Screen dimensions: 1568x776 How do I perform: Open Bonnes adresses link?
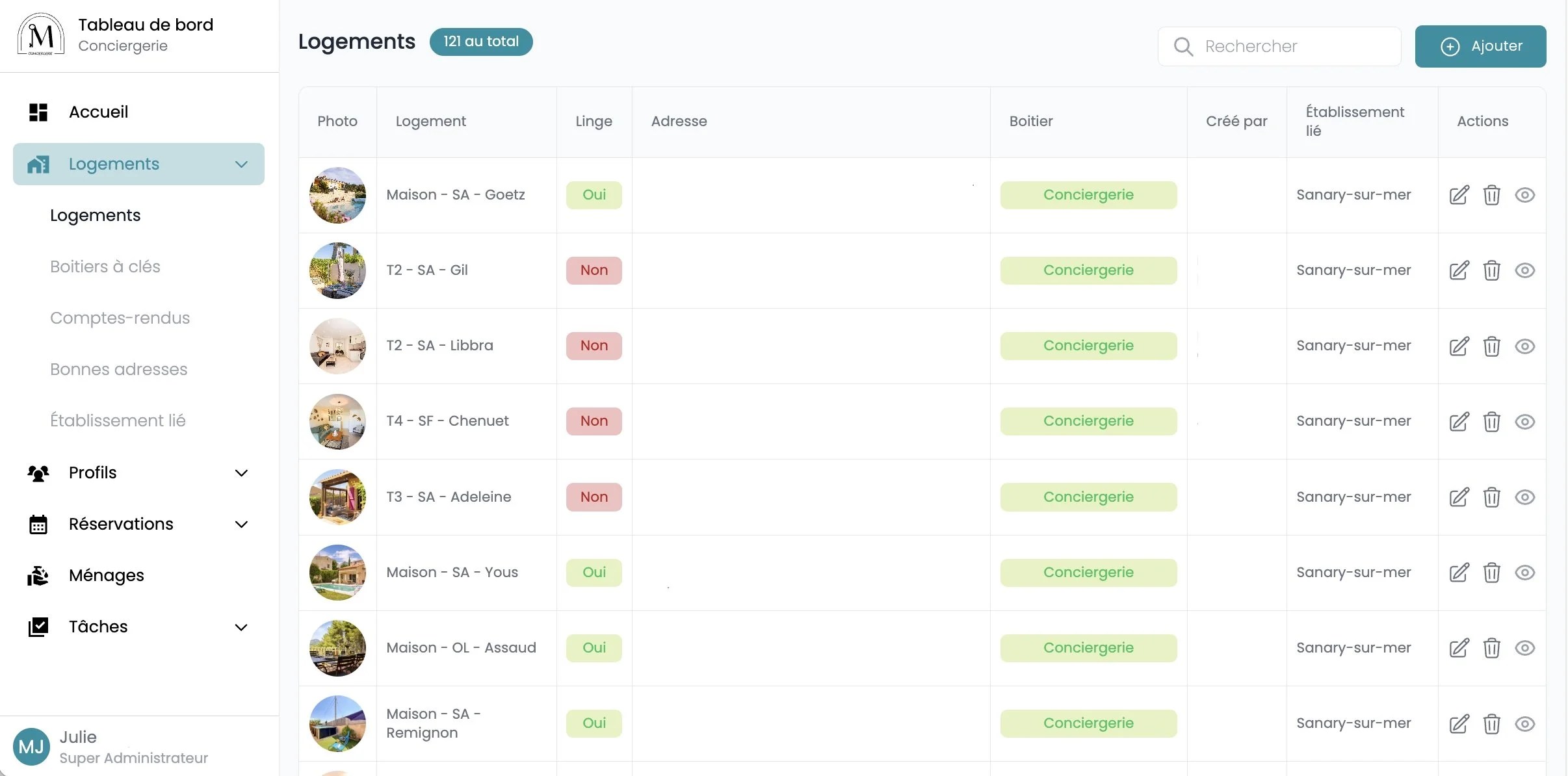click(119, 369)
